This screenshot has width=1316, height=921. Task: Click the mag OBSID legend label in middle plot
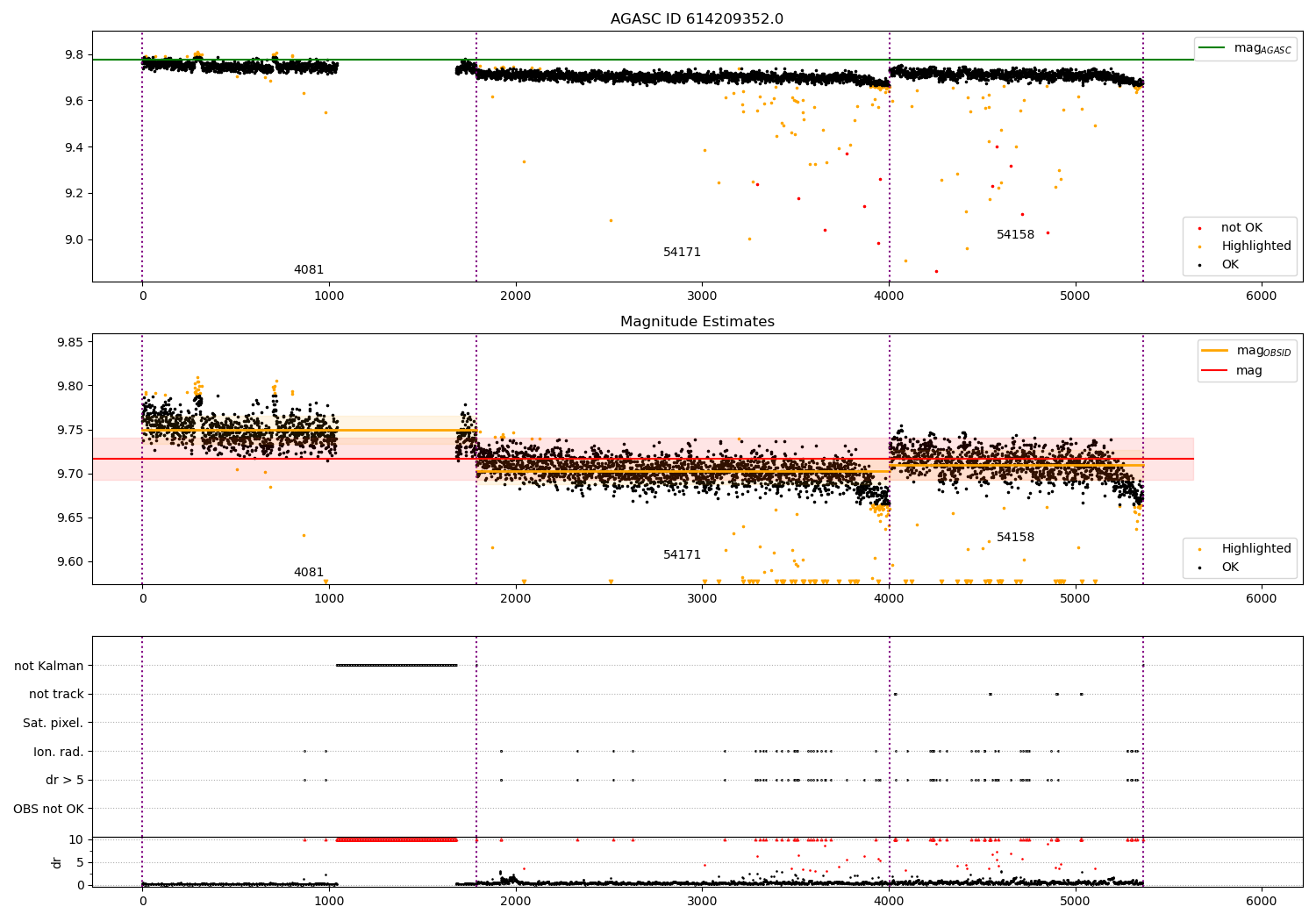coord(1263,351)
